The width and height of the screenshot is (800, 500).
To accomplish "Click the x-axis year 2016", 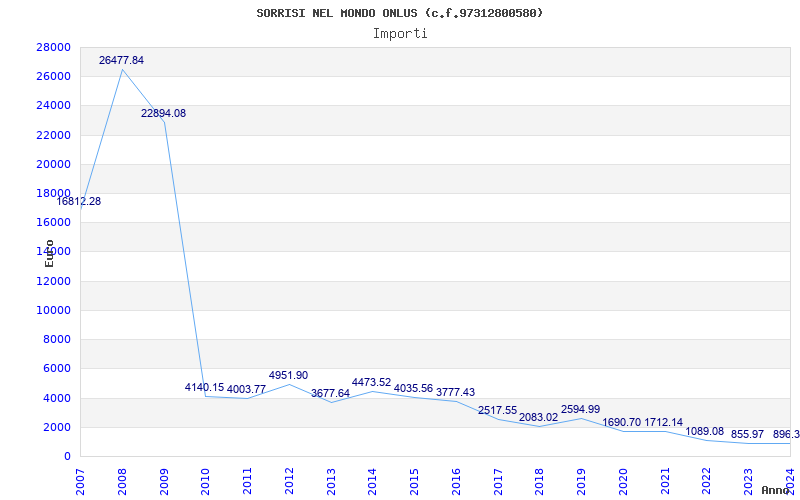I will pyautogui.click(x=456, y=481).
